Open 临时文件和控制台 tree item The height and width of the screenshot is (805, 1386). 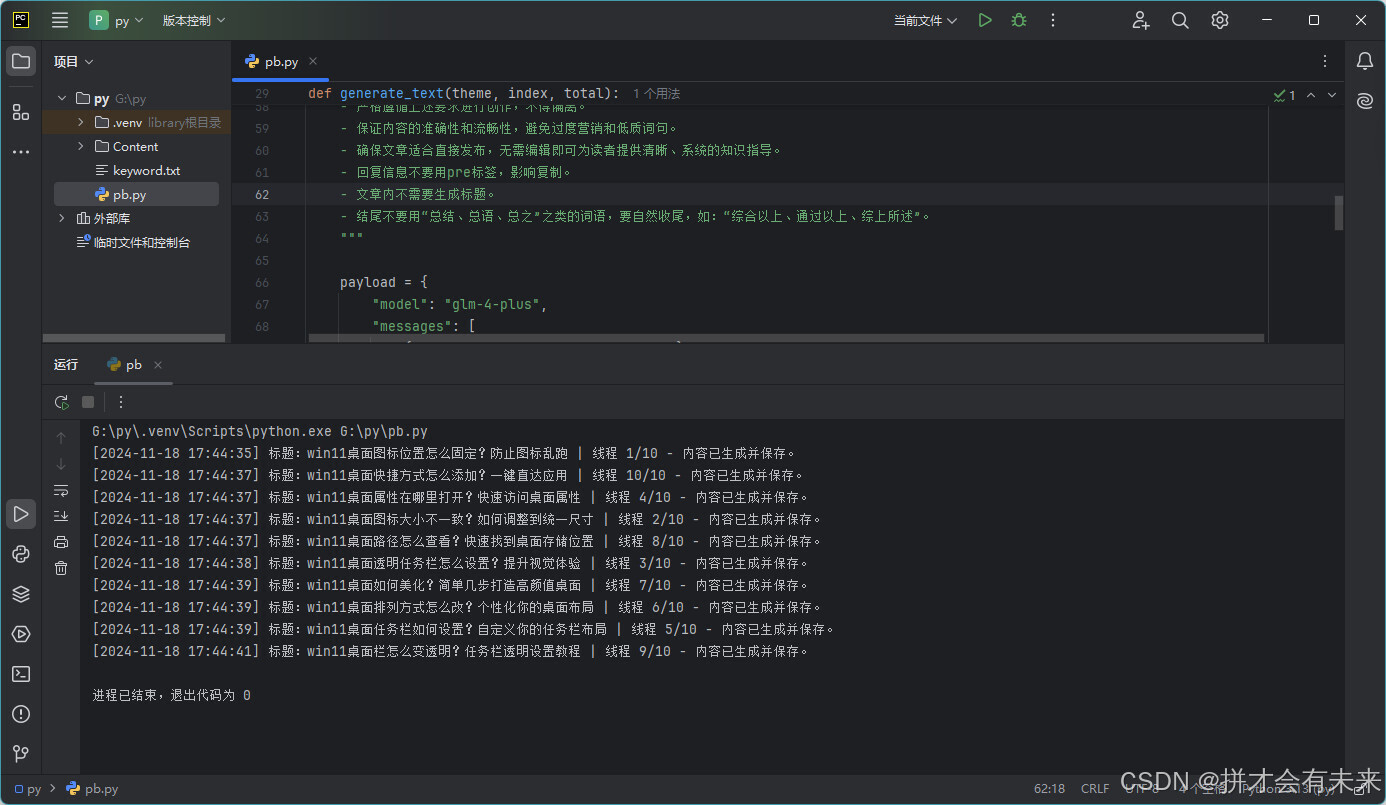click(134, 243)
